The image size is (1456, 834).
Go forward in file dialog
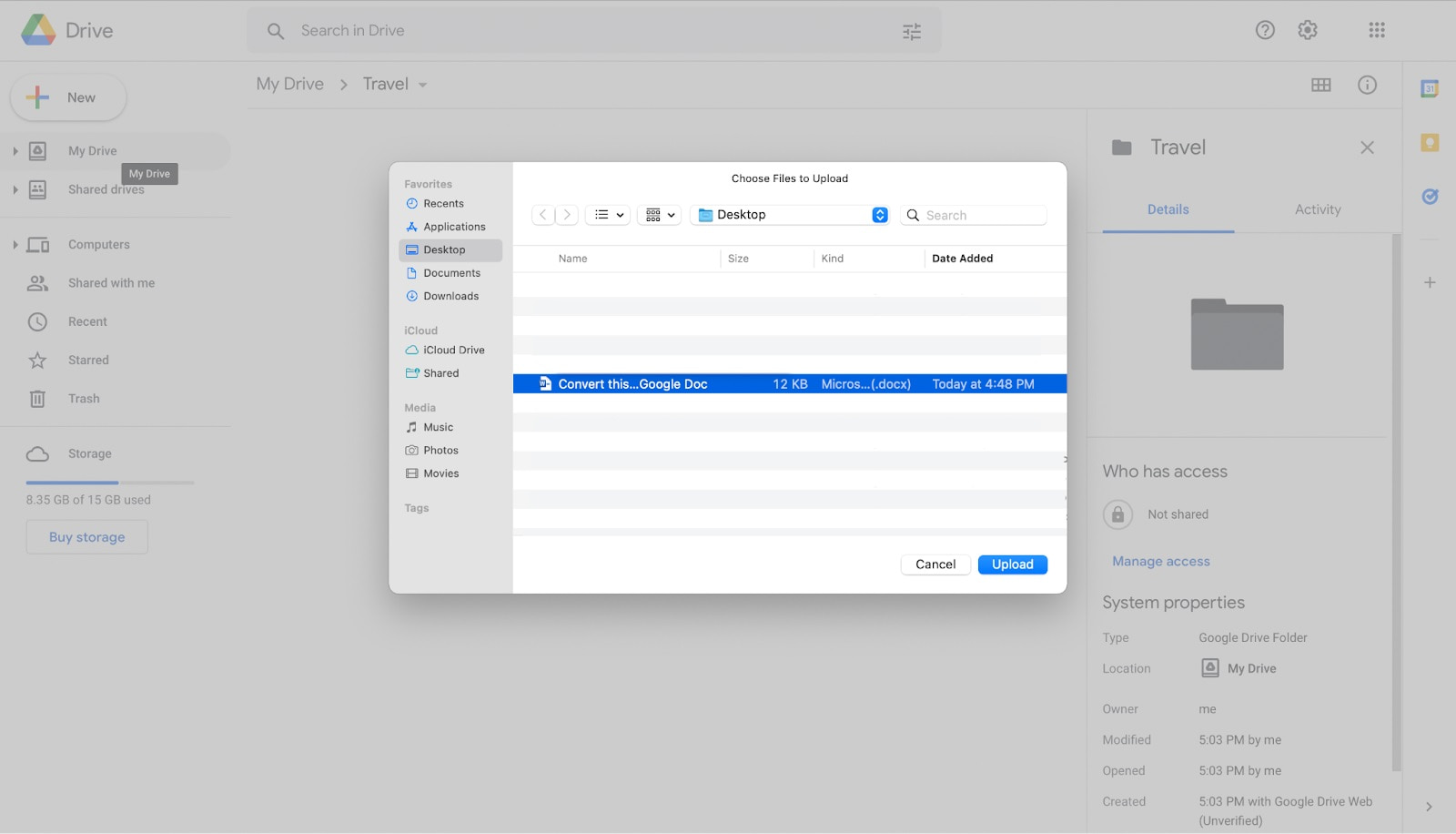pyautogui.click(x=567, y=215)
